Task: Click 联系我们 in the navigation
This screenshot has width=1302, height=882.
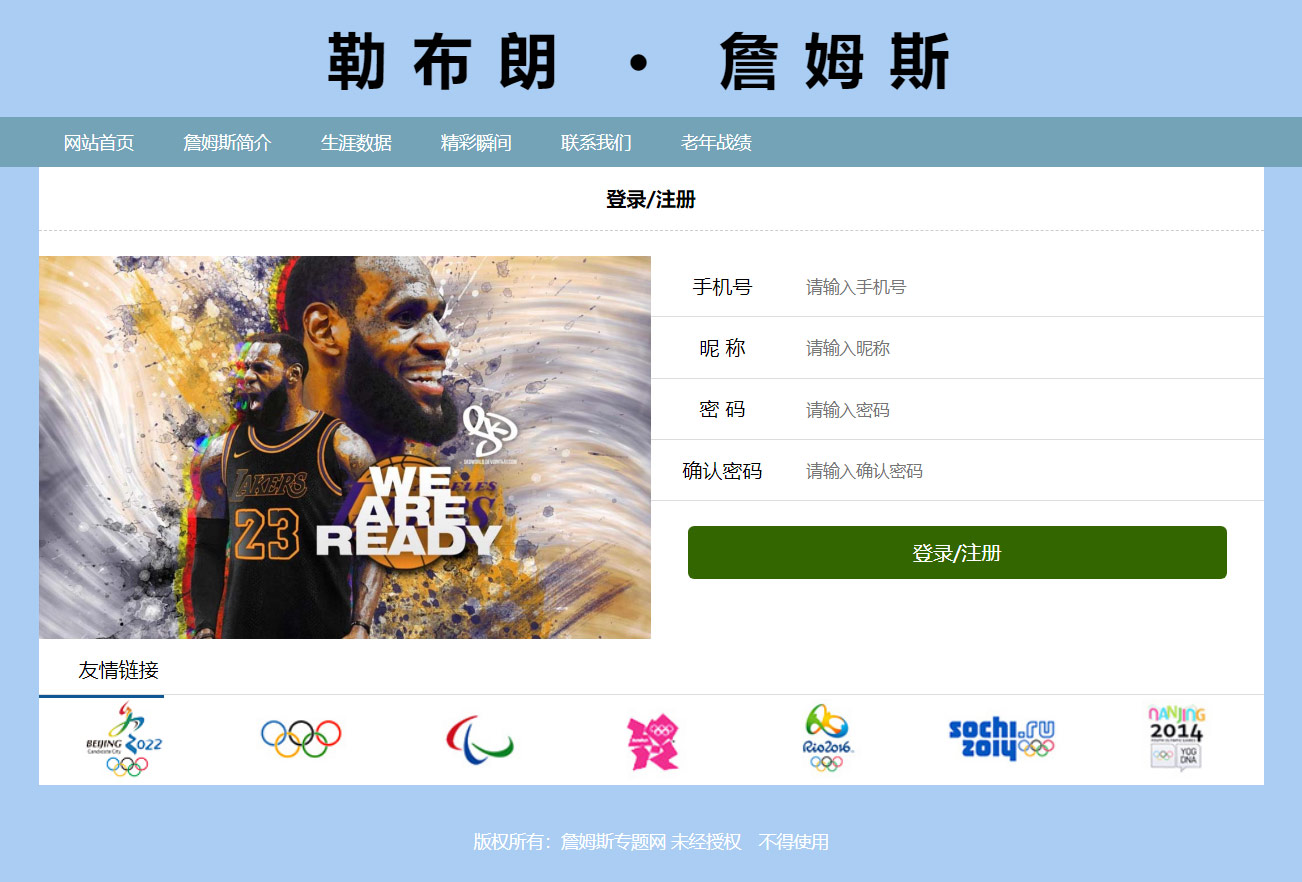Action: pos(596,142)
